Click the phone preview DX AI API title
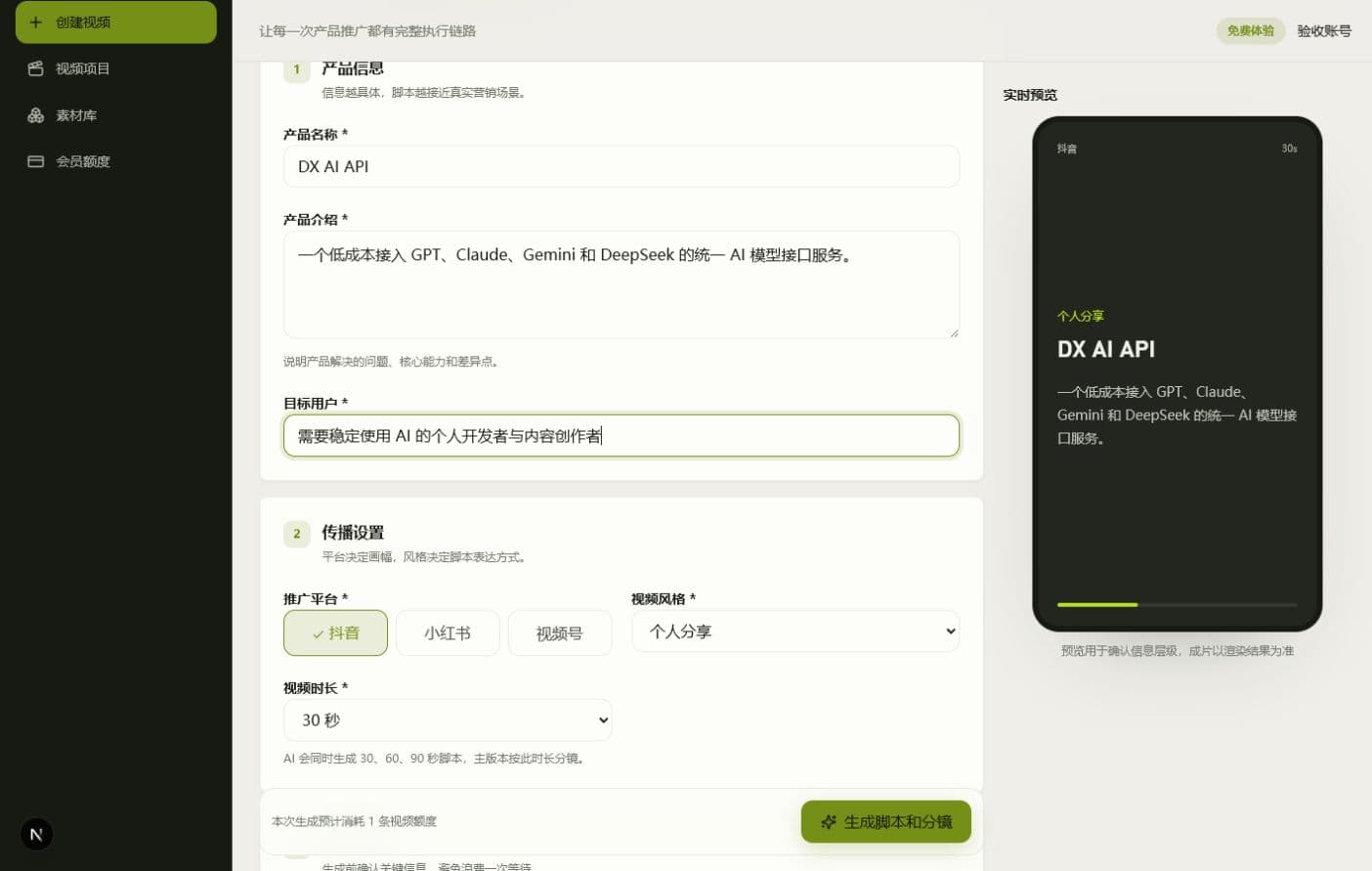 [1106, 349]
